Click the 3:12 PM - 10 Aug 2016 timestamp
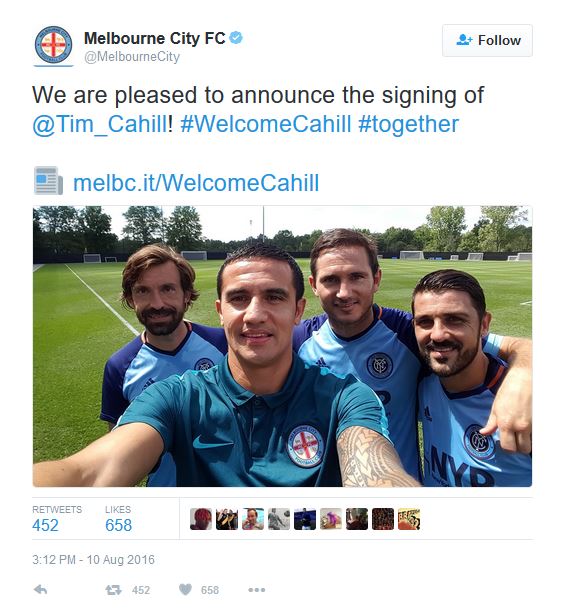Screen dimensions: 566x611 (x=93, y=560)
